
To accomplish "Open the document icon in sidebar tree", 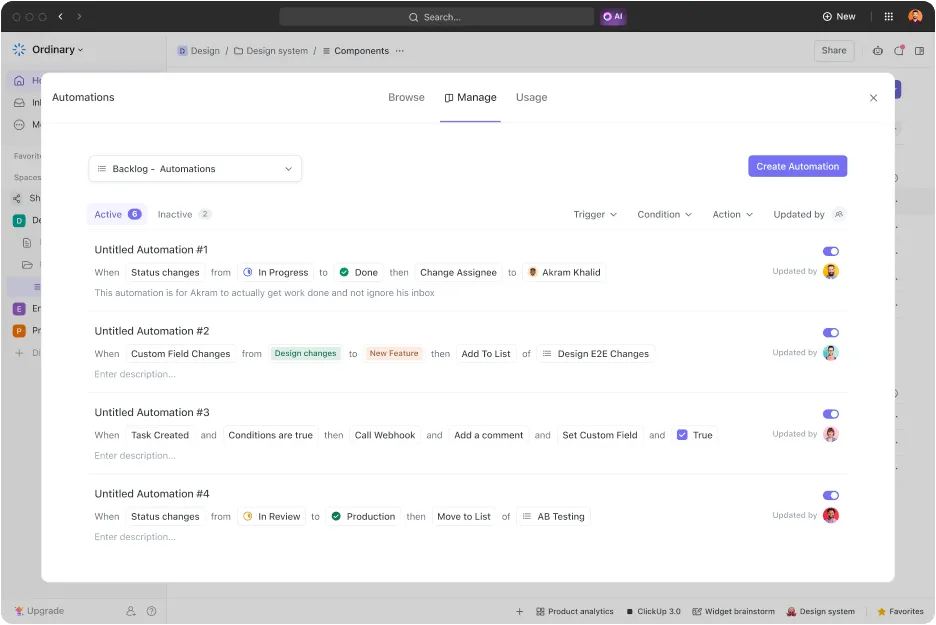I will tap(27, 243).
